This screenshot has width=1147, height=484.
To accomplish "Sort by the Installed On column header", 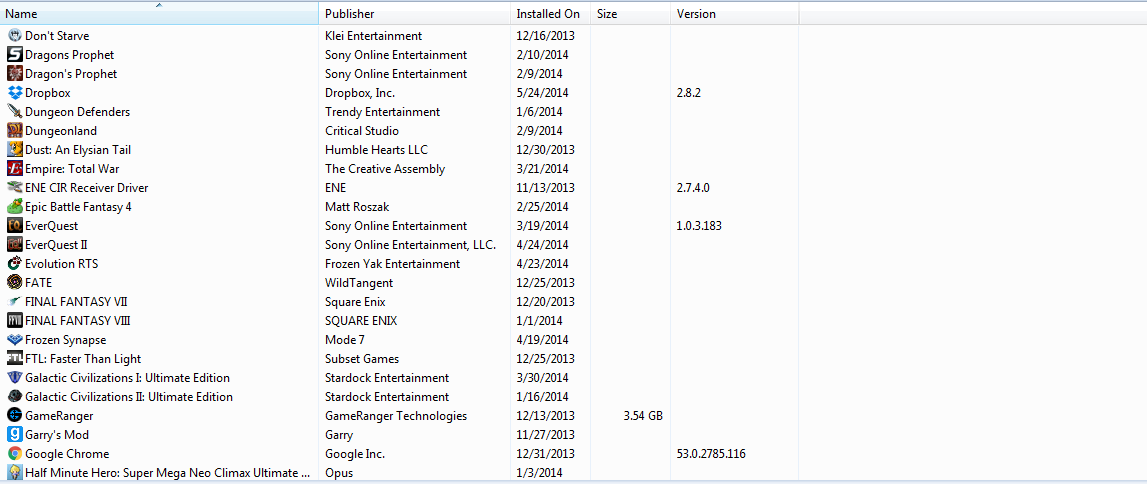I will click(550, 14).
